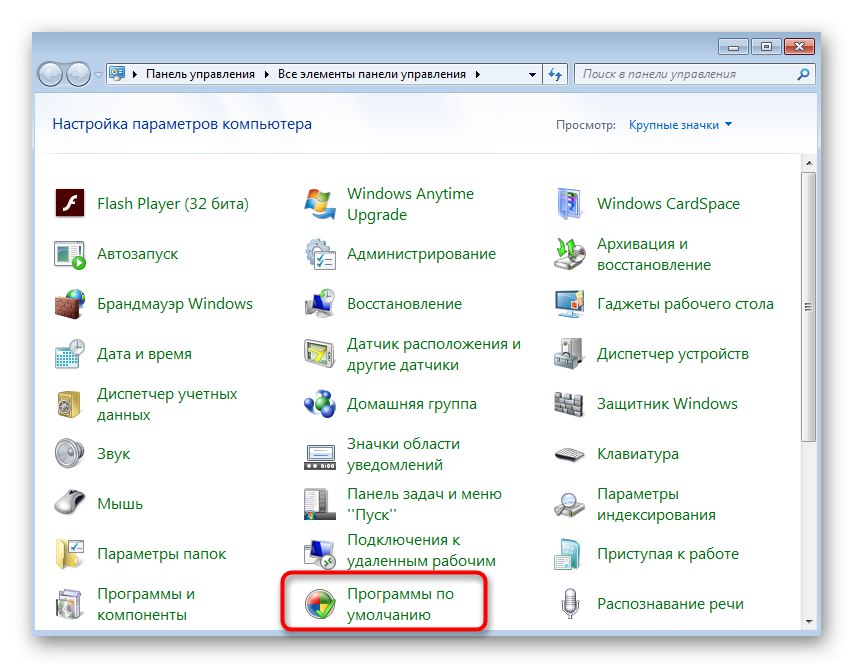853x668 pixels.
Task: Click the Панель управления breadcrumb
Action: click(200, 74)
